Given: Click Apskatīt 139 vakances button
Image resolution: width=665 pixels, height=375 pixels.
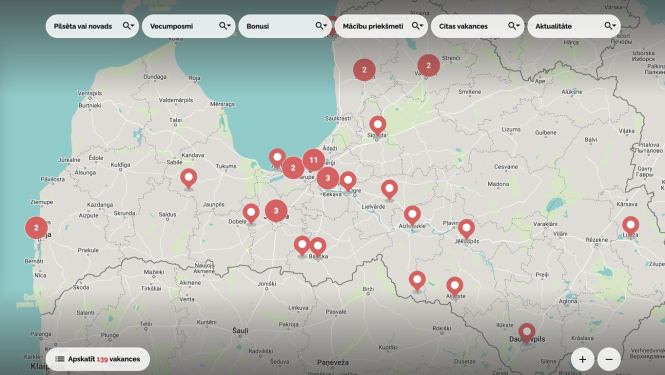Looking at the screenshot, I should (98, 359).
